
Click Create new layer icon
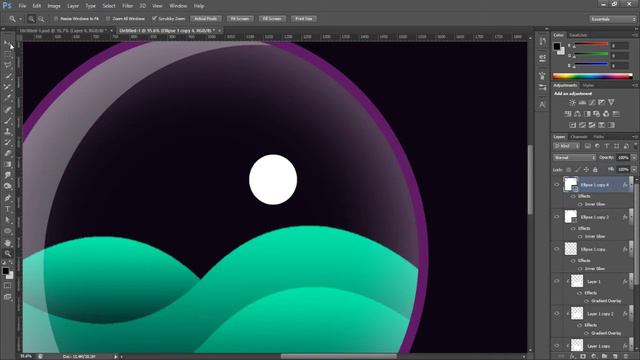coord(615,357)
